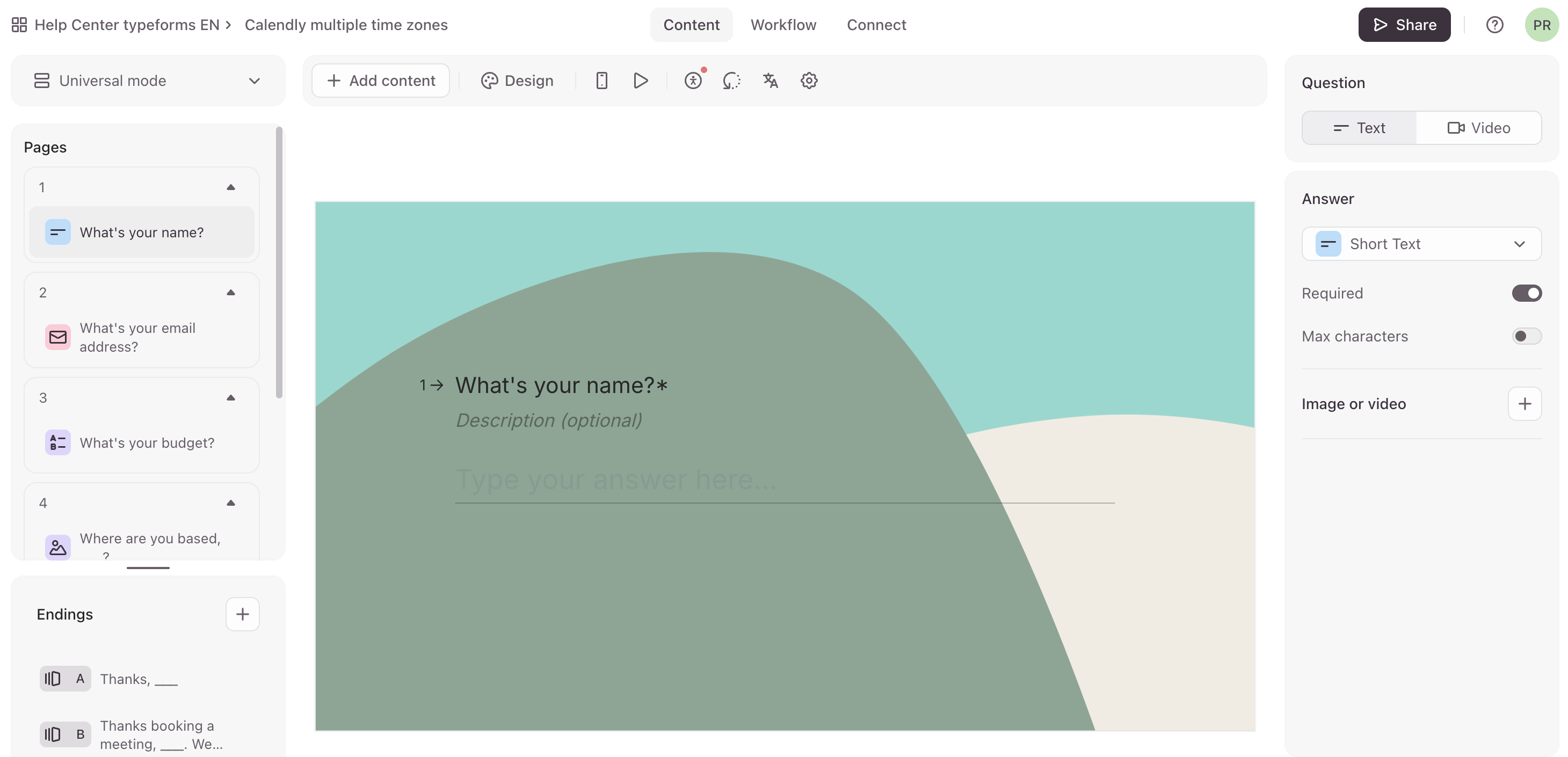Click the mobile preview phone icon
The image size is (1568, 757).
pos(601,81)
